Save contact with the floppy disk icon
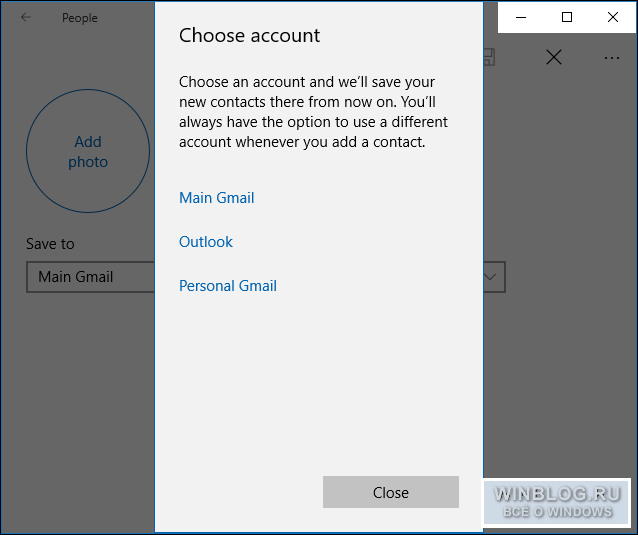638x535 pixels. pos(489,57)
